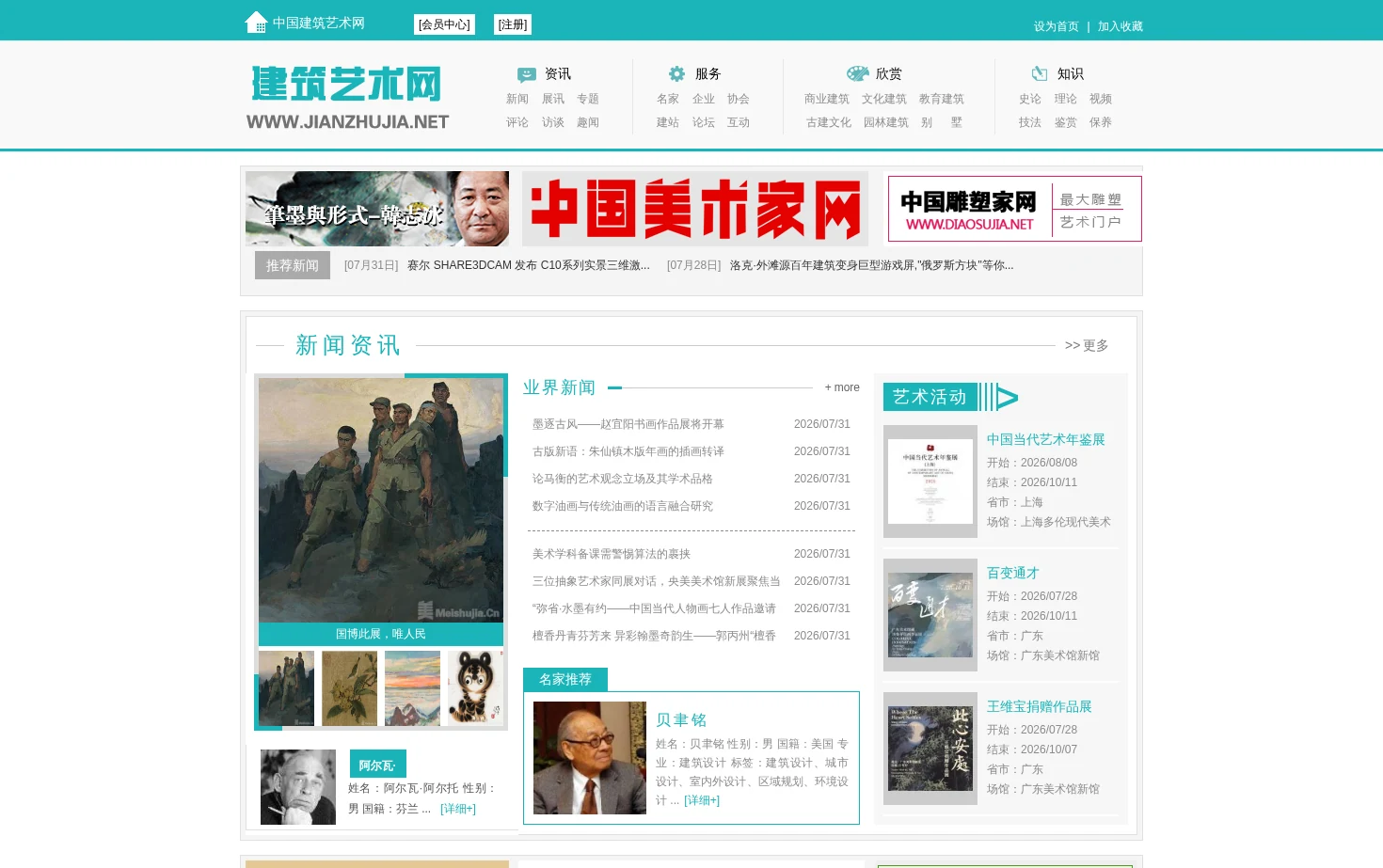Open article 美术学科备课需警惕算法的裹挟
Screen dimensions: 1383x868
pyautogui.click(x=612, y=554)
